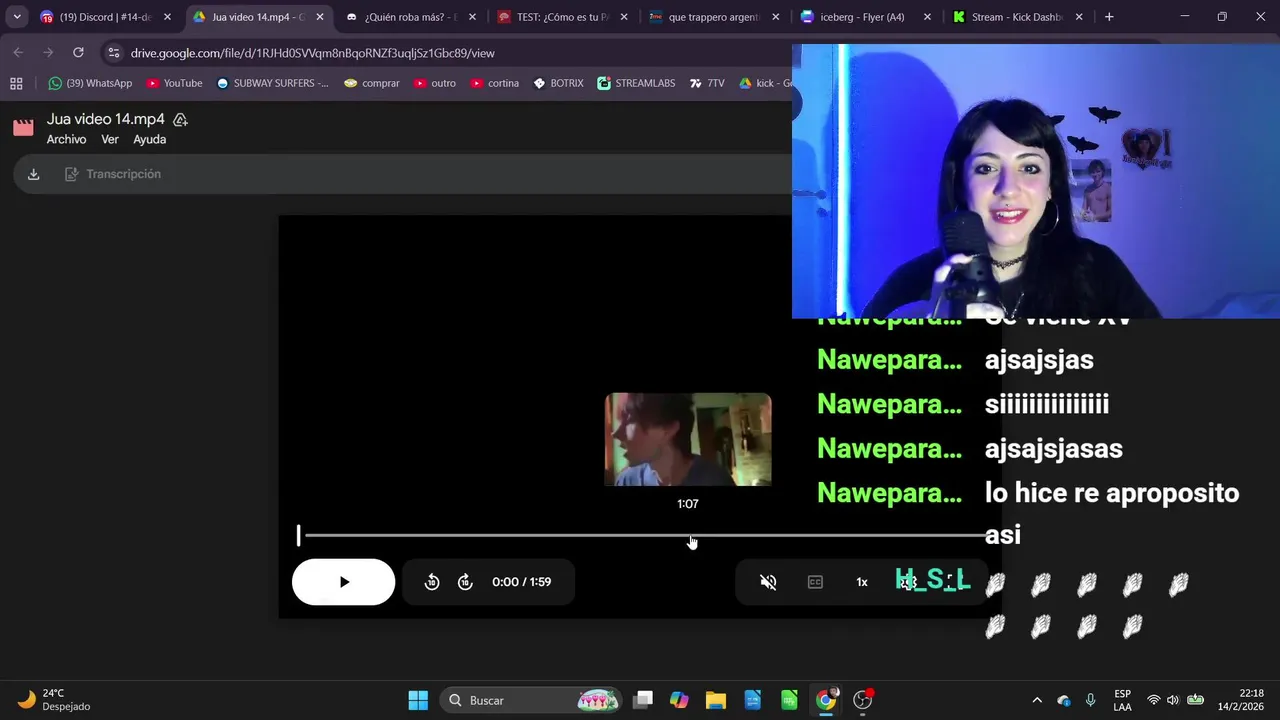Click the microphone tray icon
Viewport: 1280px width, 720px height.
(x=1091, y=700)
